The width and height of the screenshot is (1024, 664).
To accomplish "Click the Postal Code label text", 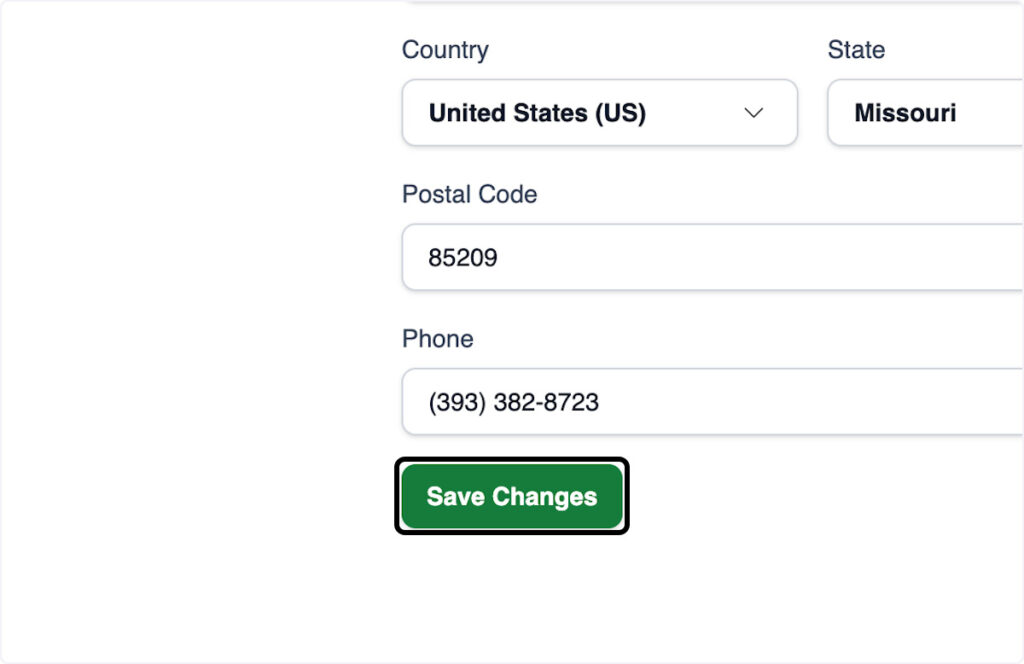I will pyautogui.click(x=469, y=194).
